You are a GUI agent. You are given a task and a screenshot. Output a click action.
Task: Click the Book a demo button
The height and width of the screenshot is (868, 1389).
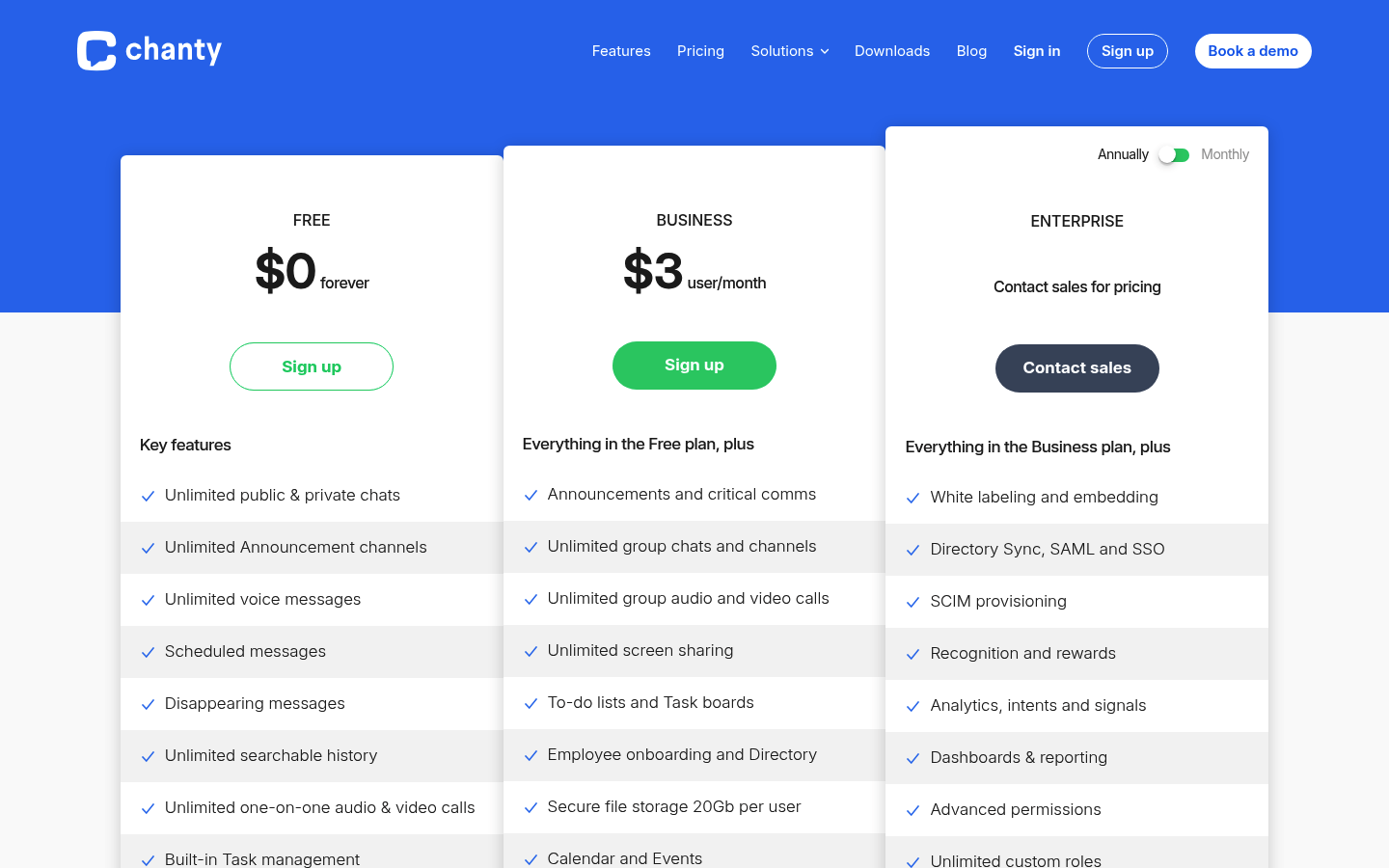coord(1253,51)
